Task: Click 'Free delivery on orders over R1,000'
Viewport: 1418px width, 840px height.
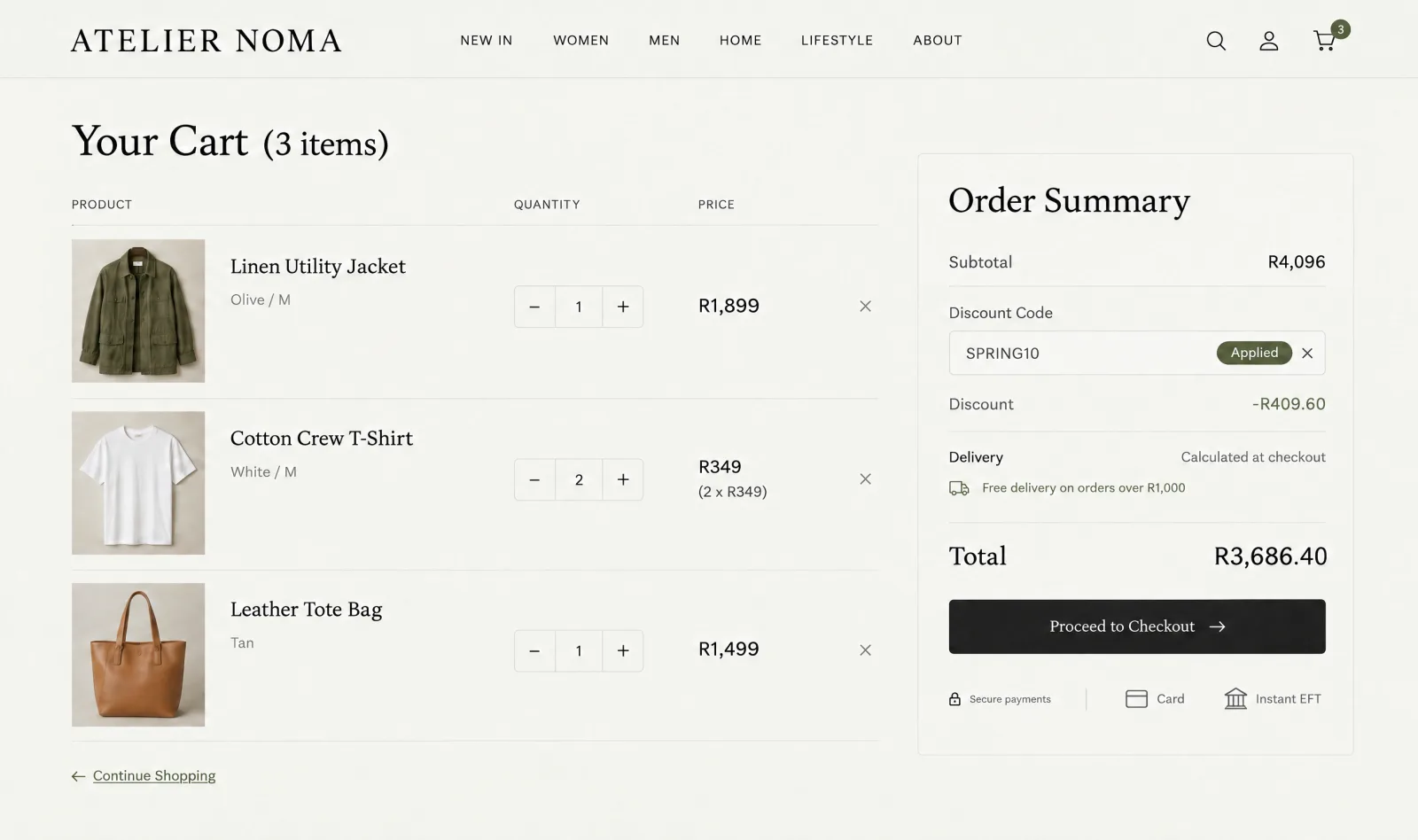Action: point(1083,488)
